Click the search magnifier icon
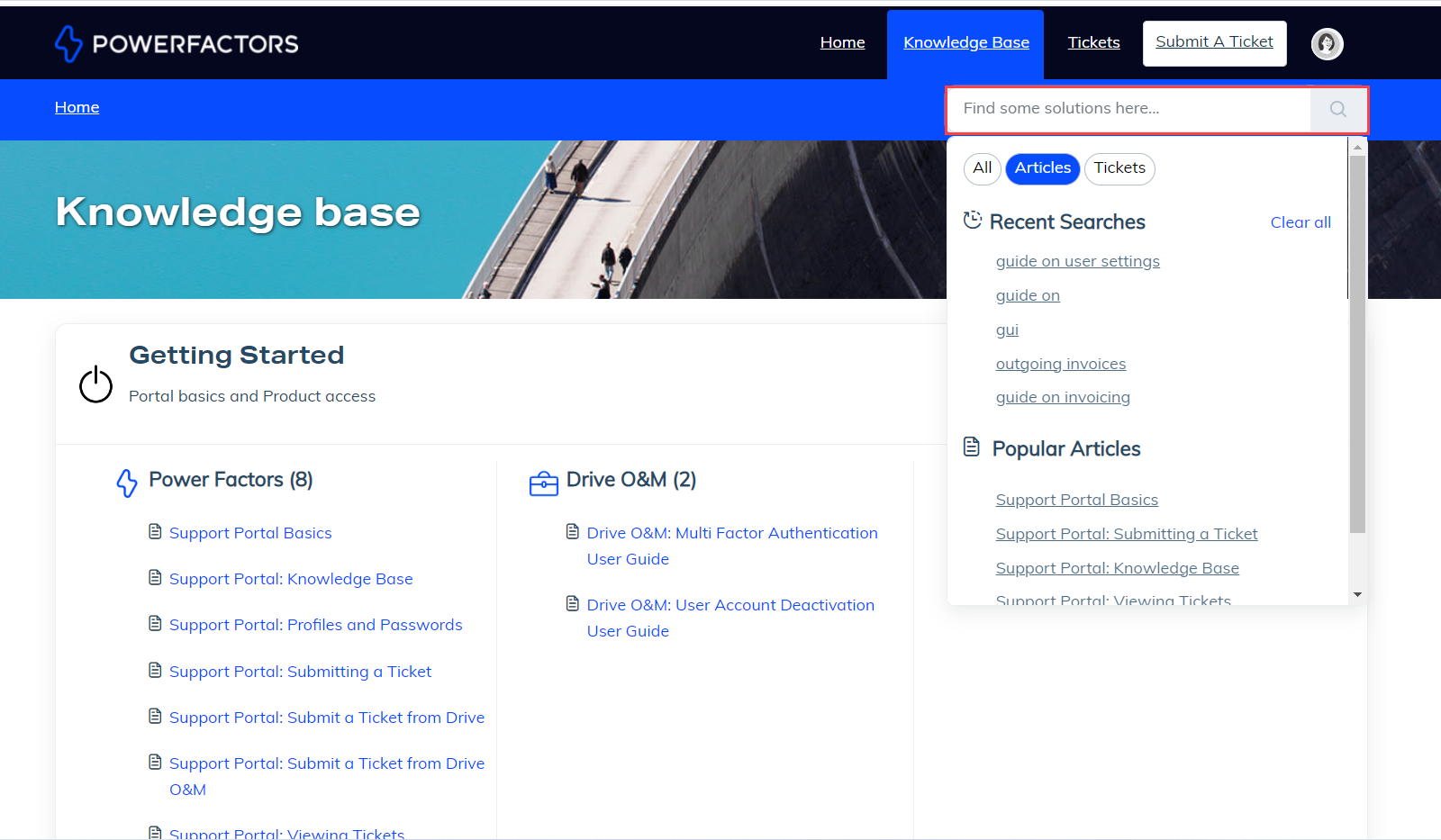This screenshot has width=1441, height=840. pos(1337,109)
